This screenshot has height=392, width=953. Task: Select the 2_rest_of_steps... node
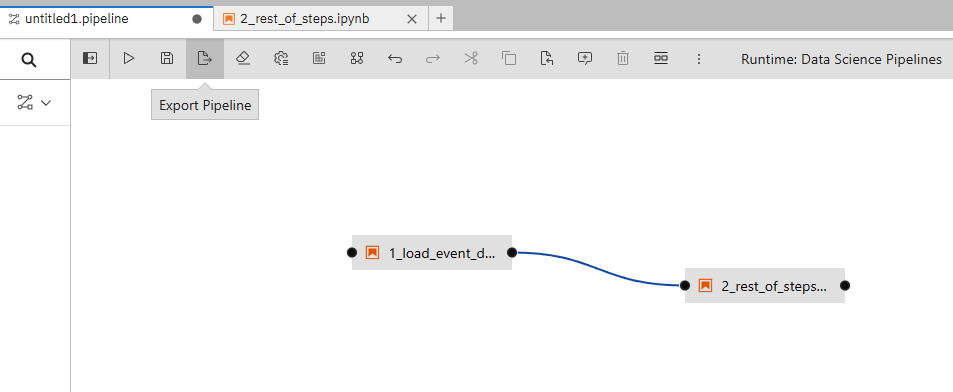(765, 286)
